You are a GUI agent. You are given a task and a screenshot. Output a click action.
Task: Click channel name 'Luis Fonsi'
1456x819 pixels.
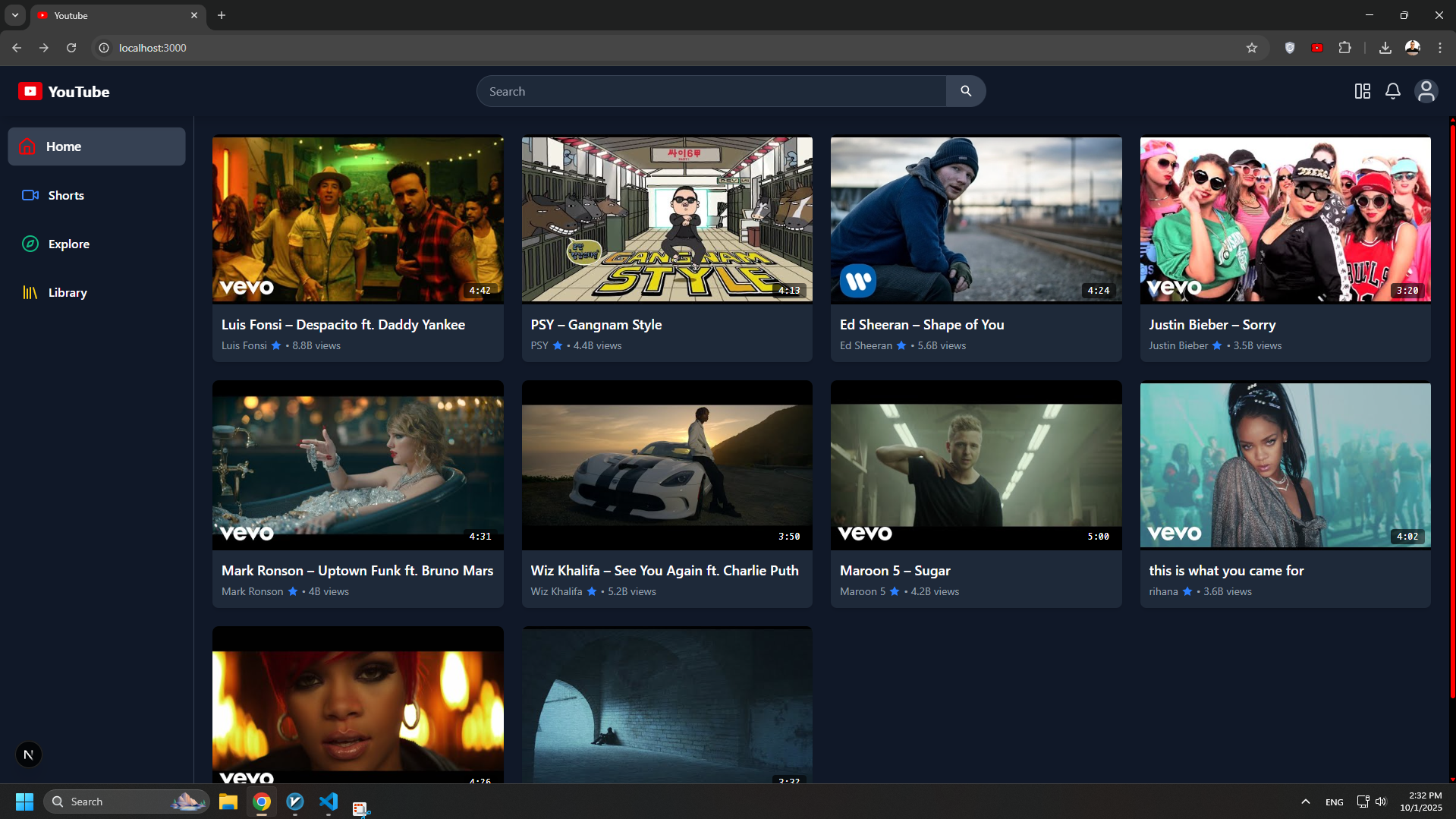point(244,345)
